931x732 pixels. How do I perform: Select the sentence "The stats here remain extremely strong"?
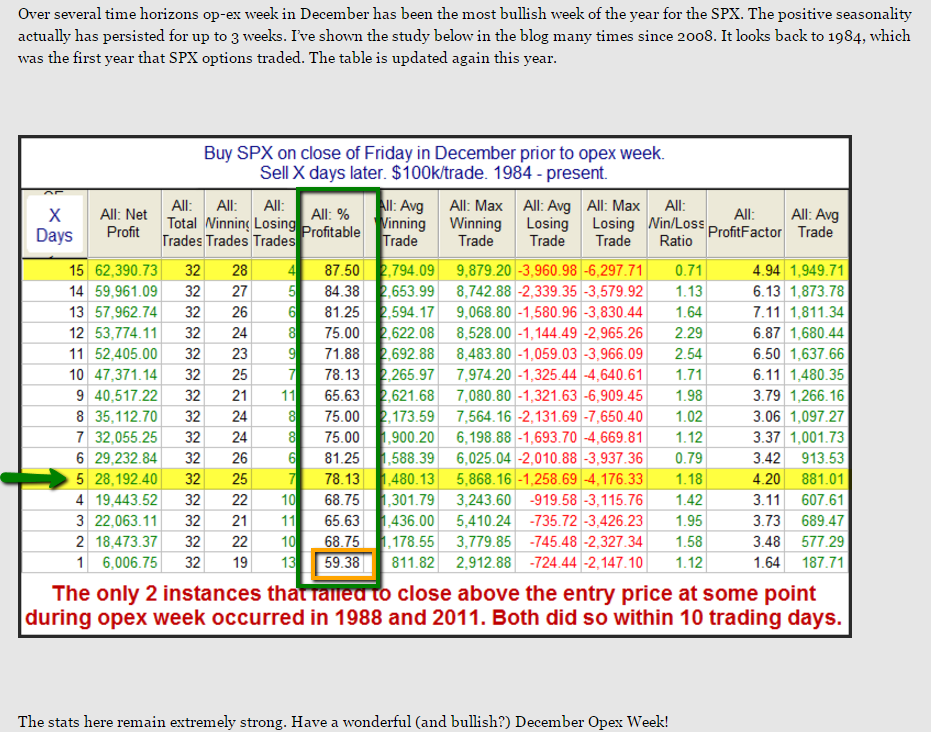click(x=343, y=722)
